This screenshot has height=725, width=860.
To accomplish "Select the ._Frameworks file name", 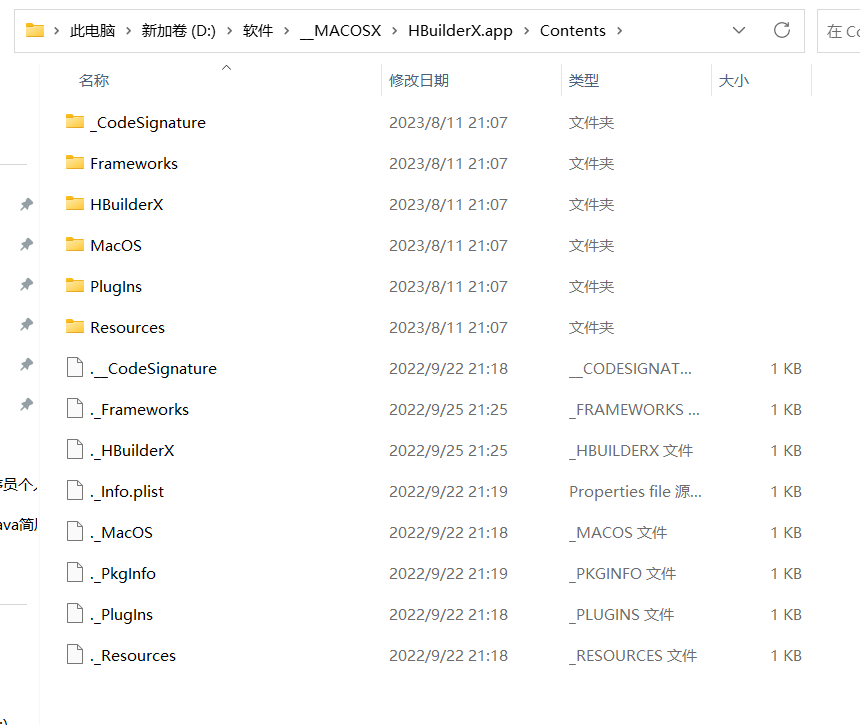I will point(139,410).
